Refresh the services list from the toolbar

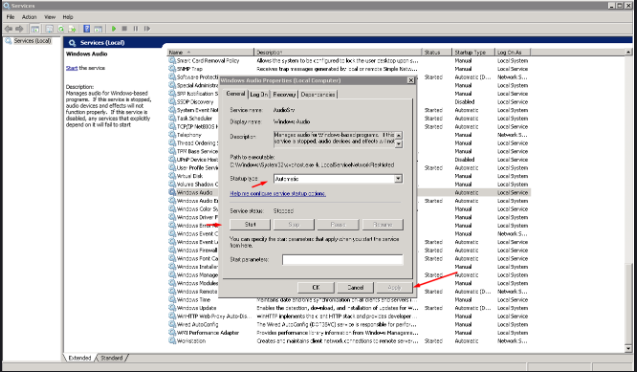coord(61,29)
